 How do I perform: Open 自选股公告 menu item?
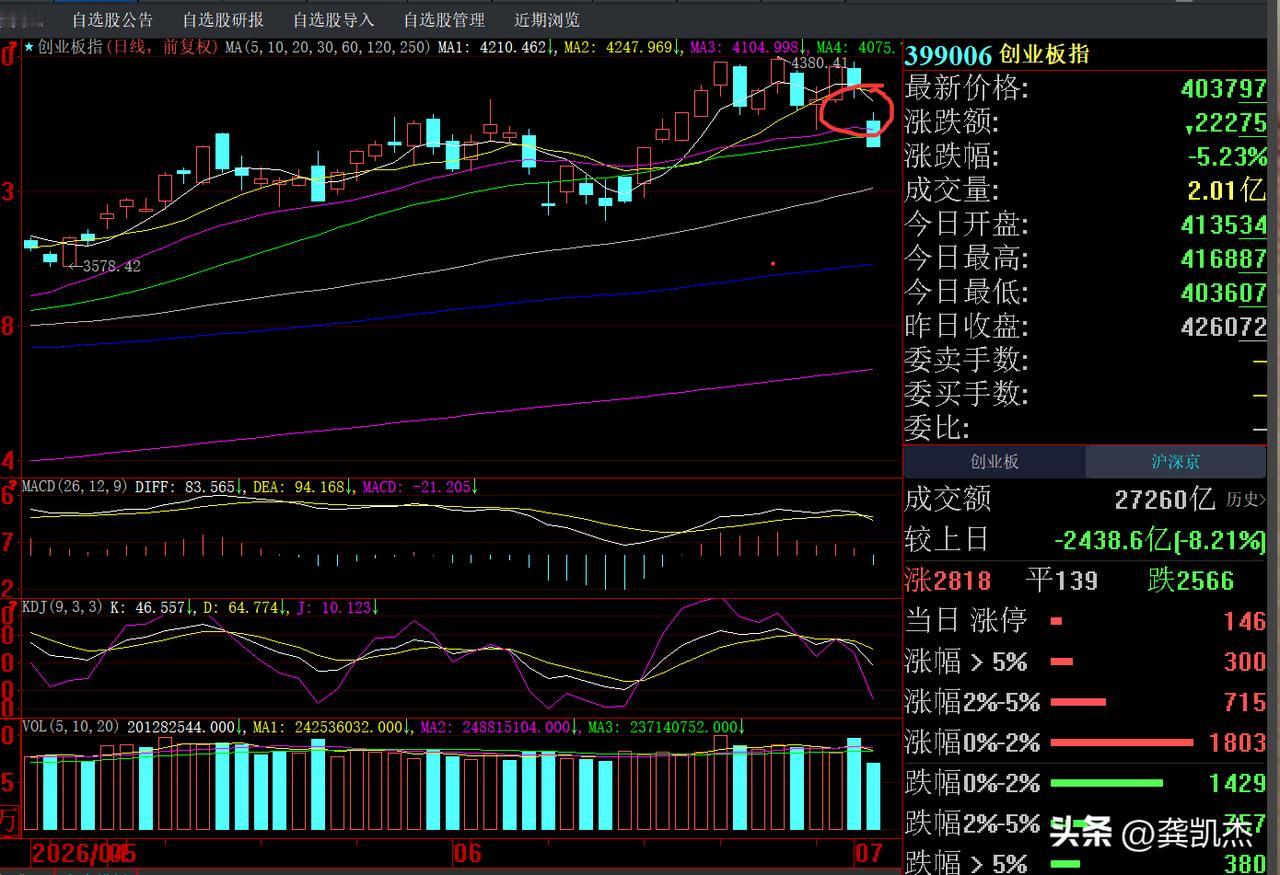(x=112, y=20)
